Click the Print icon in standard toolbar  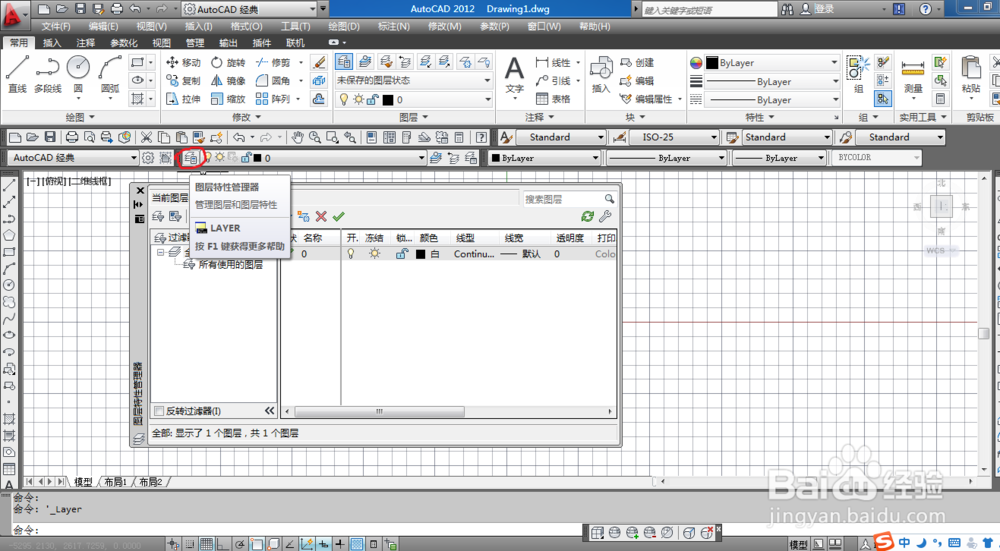pyautogui.click(x=71, y=137)
